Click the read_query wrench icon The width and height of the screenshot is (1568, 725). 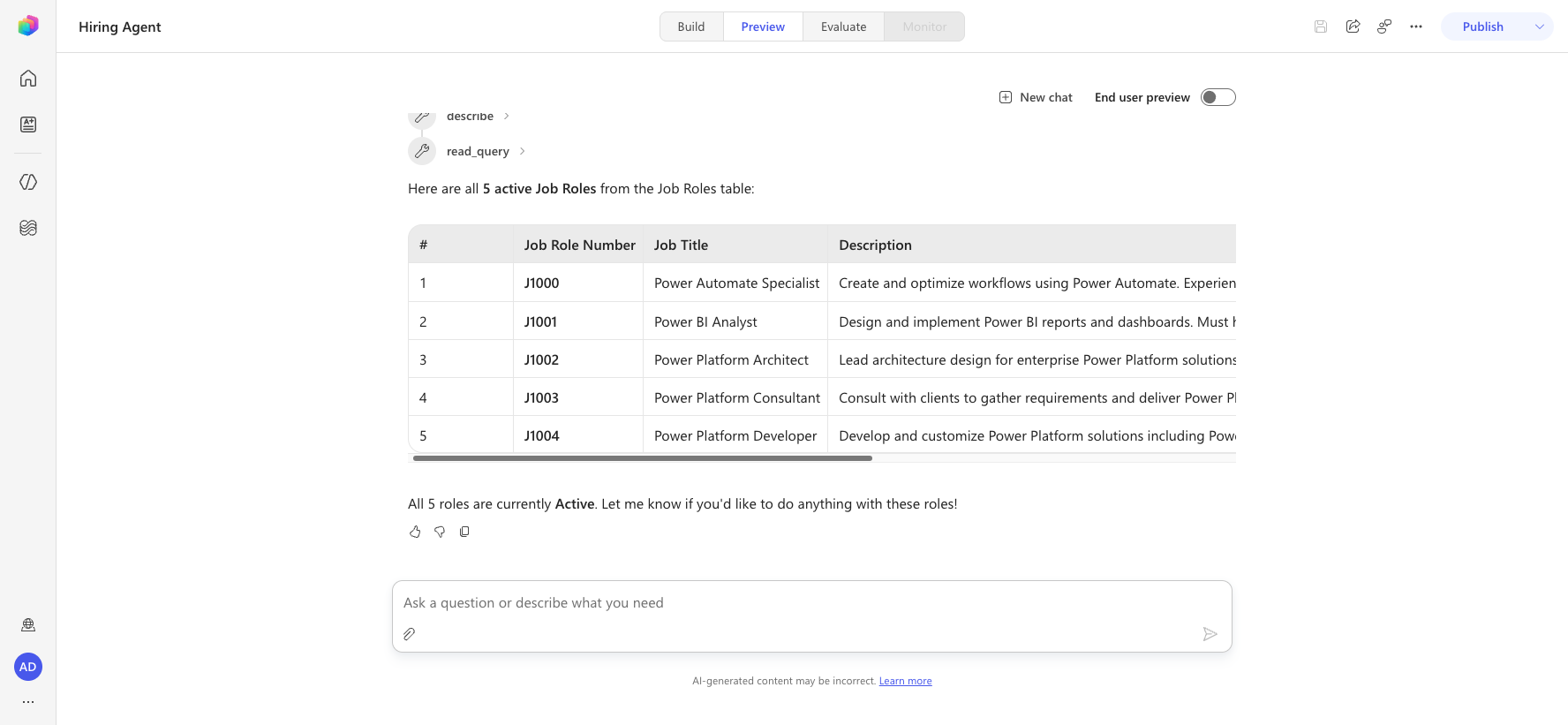[x=422, y=151]
